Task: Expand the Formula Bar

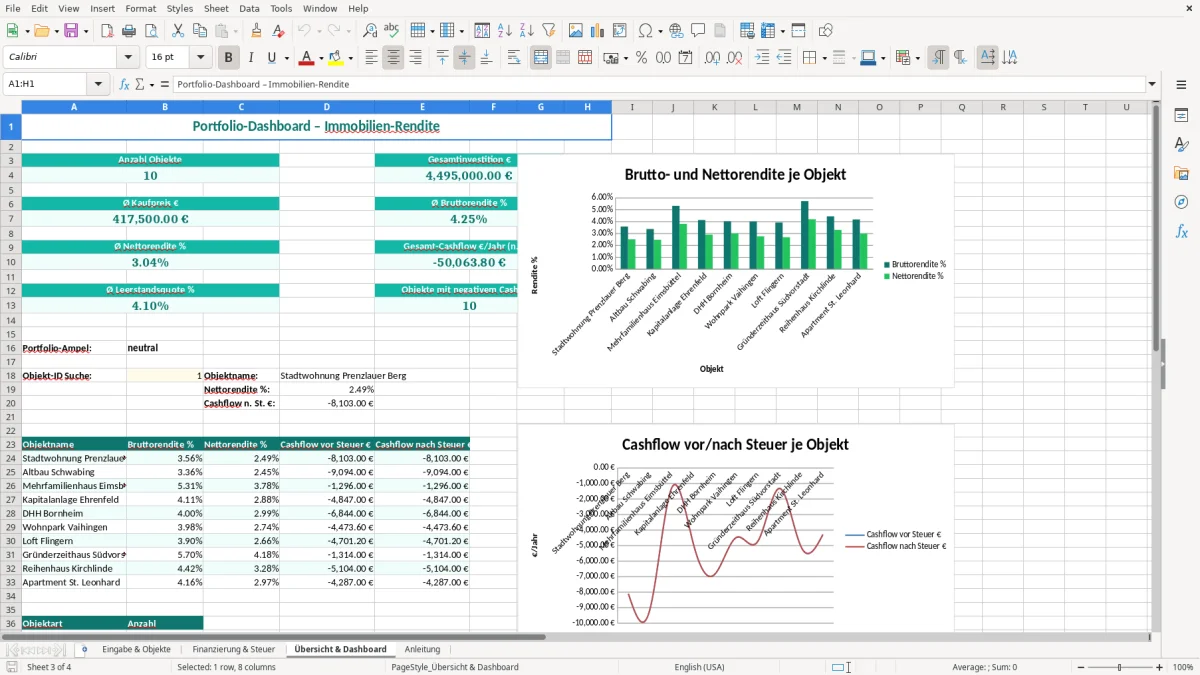Action: (x=1153, y=84)
